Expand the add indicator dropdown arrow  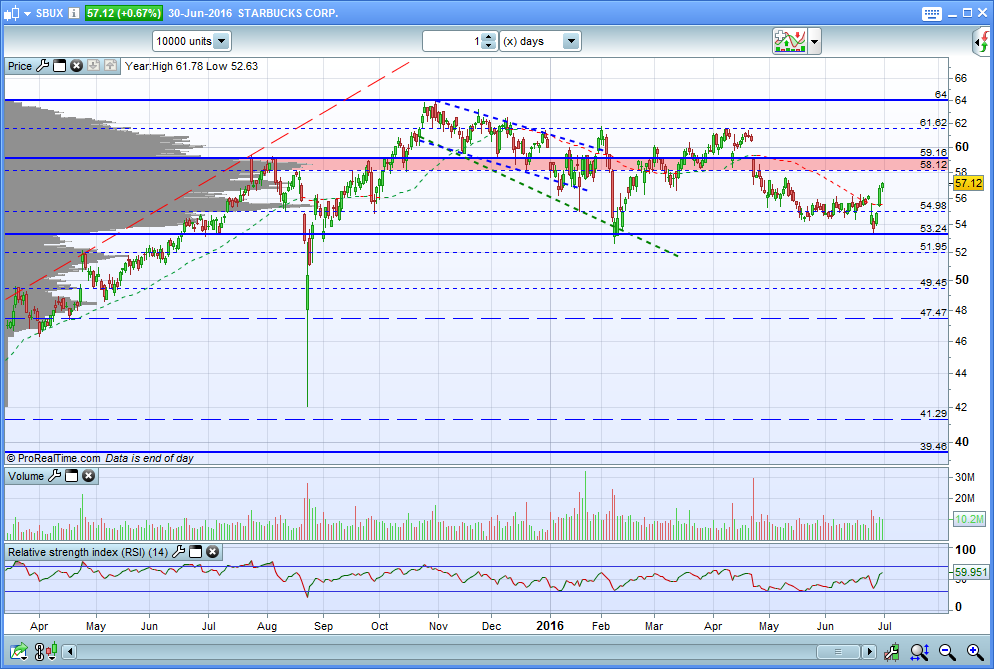click(815, 42)
